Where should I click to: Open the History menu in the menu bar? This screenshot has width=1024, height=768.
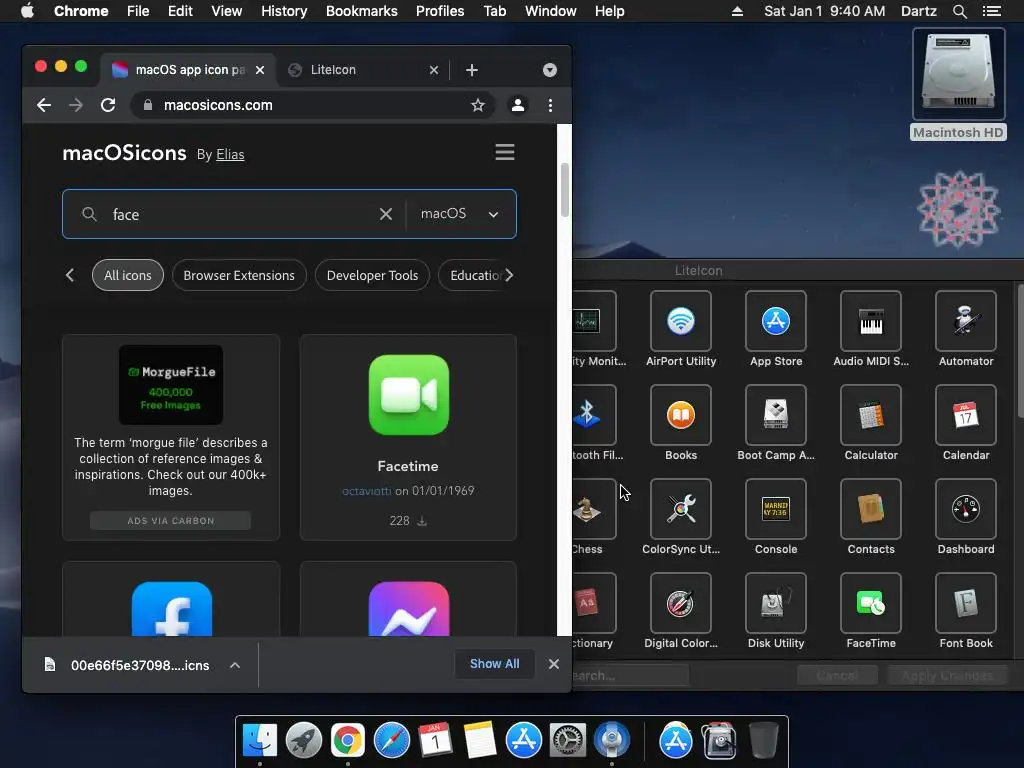pos(284,11)
